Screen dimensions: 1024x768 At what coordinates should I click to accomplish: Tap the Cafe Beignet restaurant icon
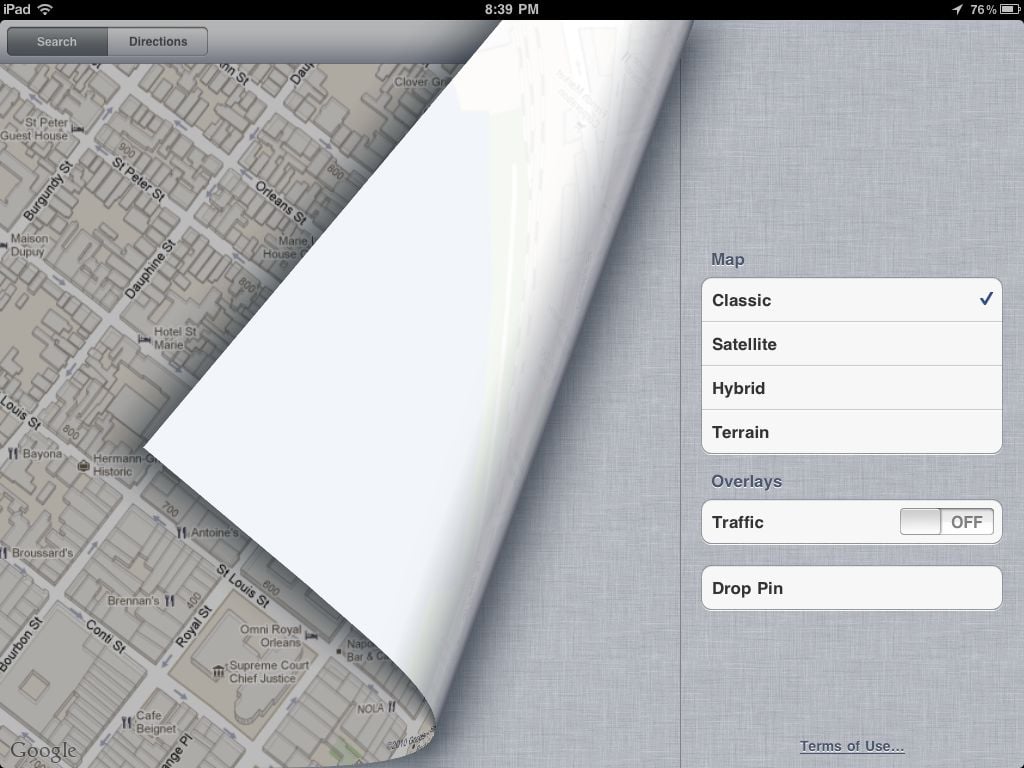coord(127,722)
